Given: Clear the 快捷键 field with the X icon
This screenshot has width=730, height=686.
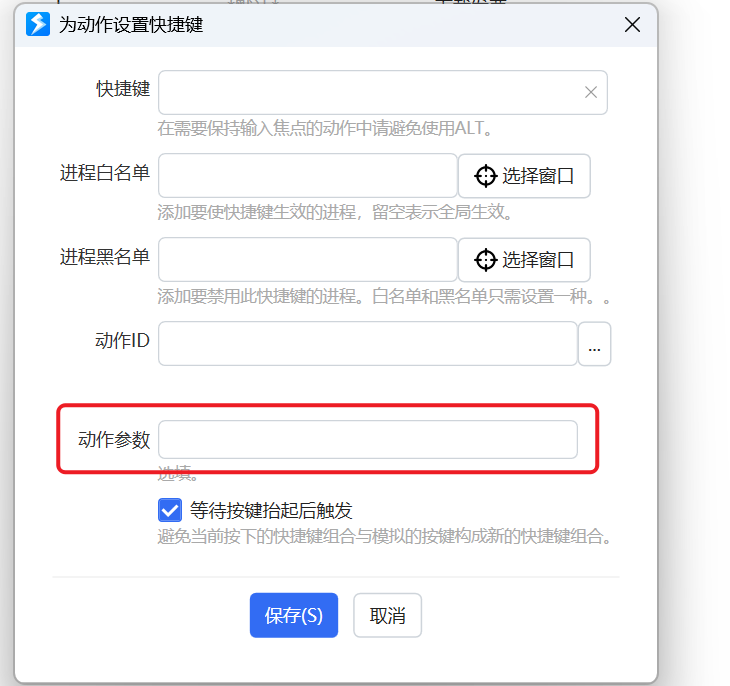Looking at the screenshot, I should point(591,92).
